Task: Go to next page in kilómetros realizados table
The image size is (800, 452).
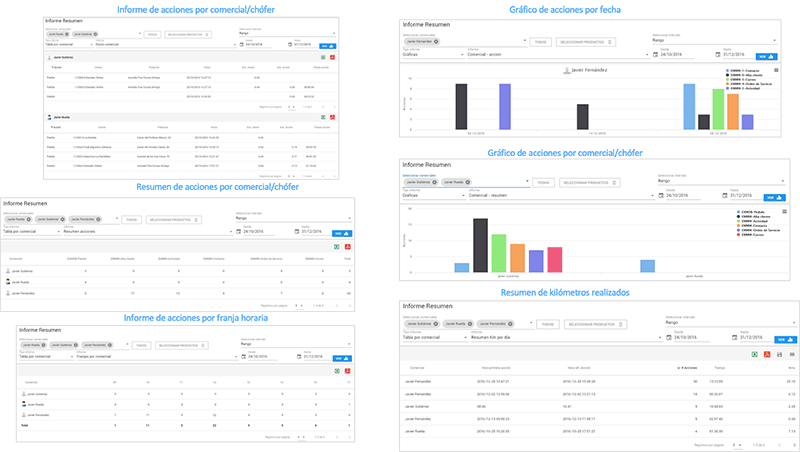Action: tap(793, 445)
